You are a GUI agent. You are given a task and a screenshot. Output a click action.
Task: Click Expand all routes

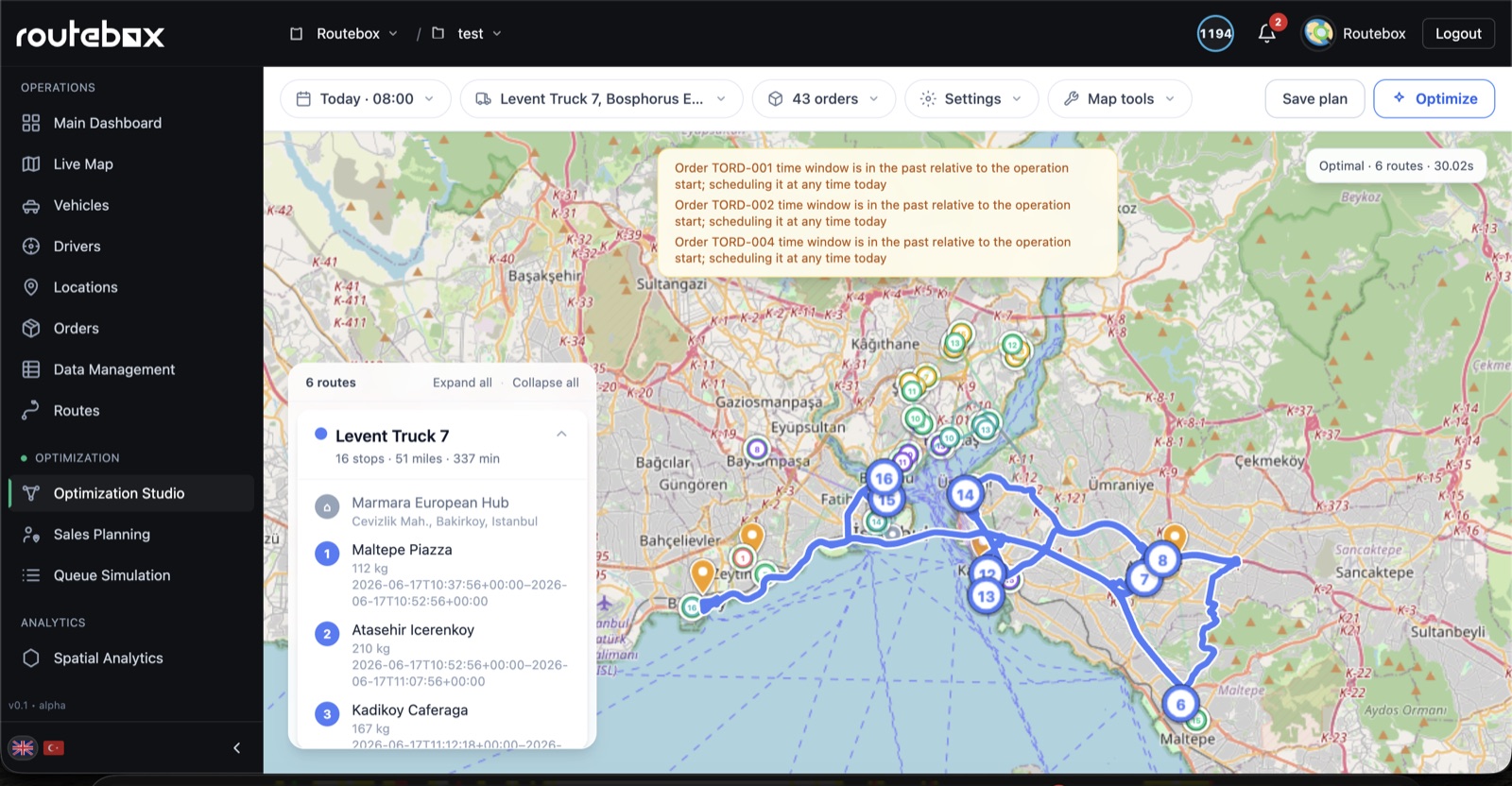coord(462,383)
